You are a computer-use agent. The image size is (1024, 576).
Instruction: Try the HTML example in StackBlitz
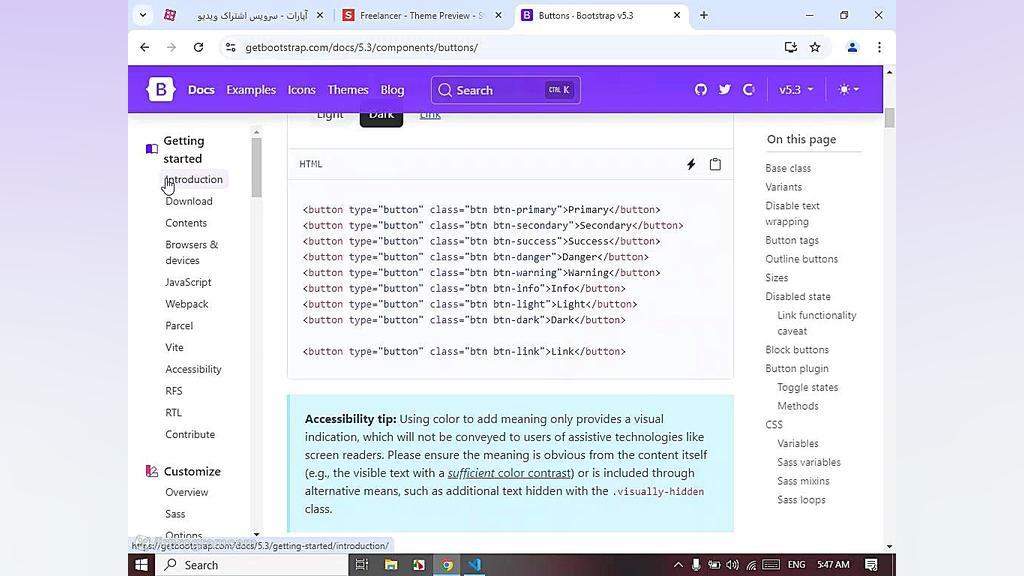[x=691, y=165]
